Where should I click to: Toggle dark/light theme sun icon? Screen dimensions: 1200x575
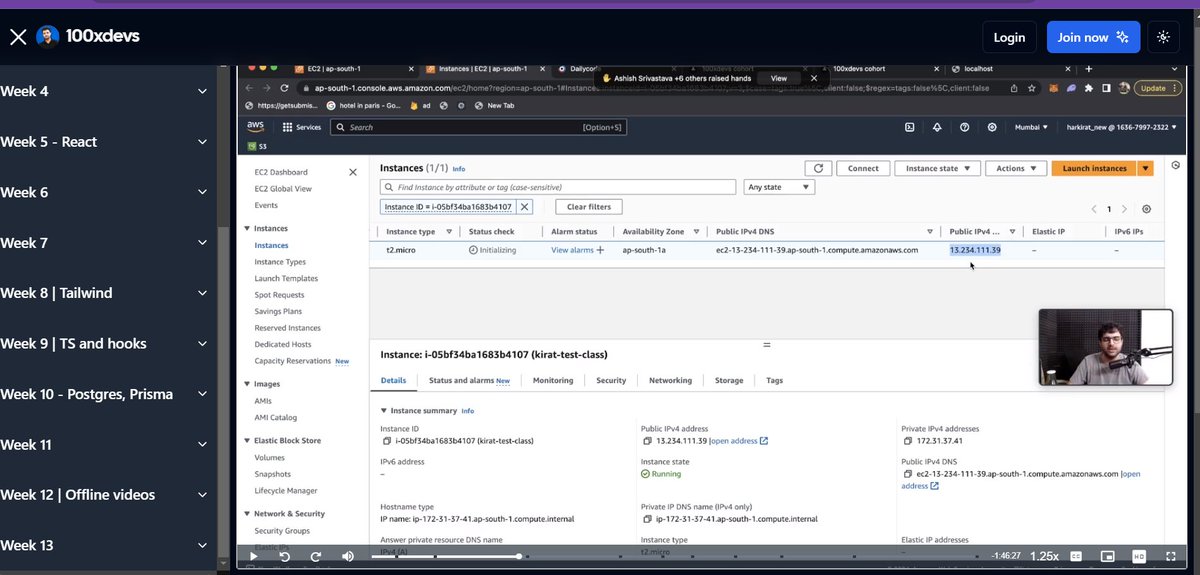(1163, 37)
